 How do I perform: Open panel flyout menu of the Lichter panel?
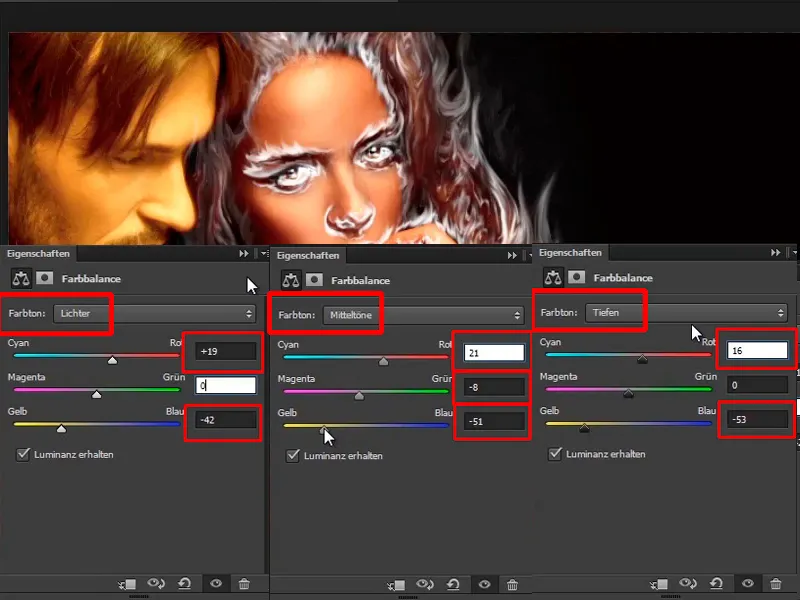(264, 254)
